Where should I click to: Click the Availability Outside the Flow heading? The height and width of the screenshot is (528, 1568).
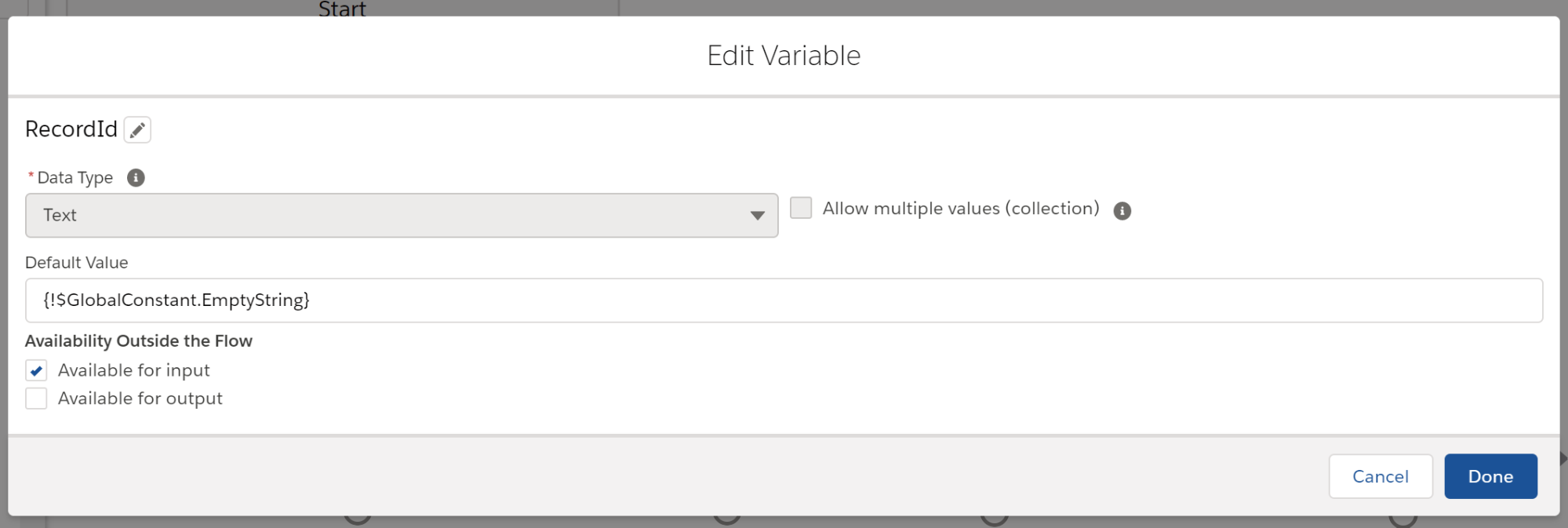click(x=139, y=341)
